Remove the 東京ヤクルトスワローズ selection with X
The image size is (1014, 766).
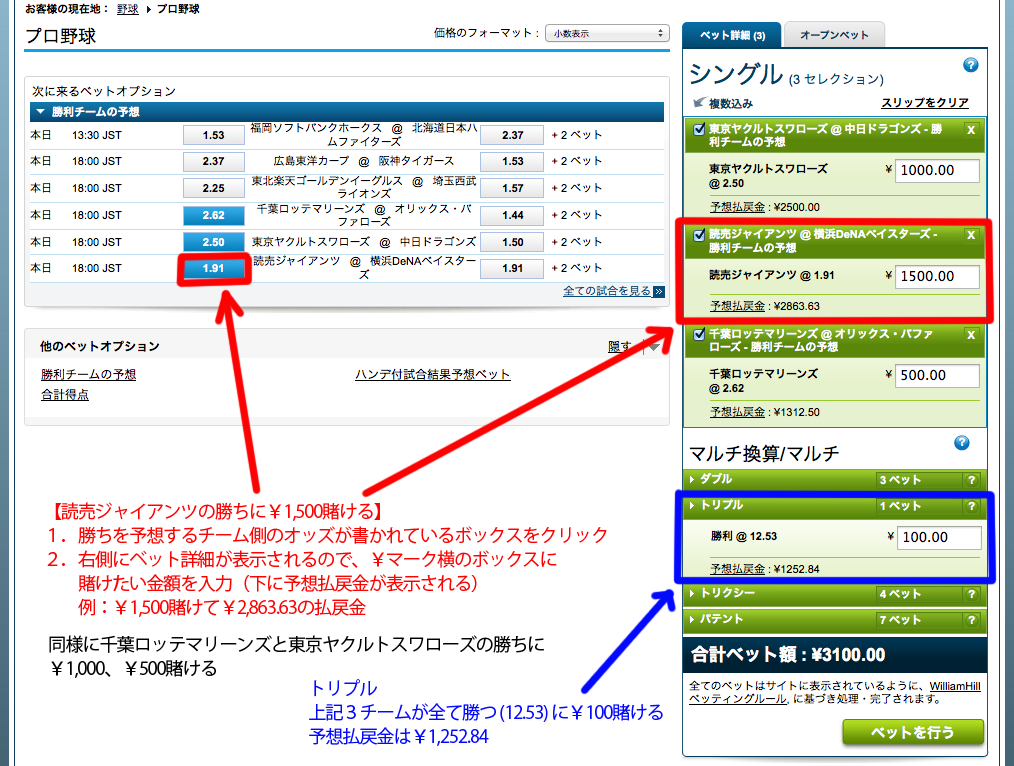[970, 129]
